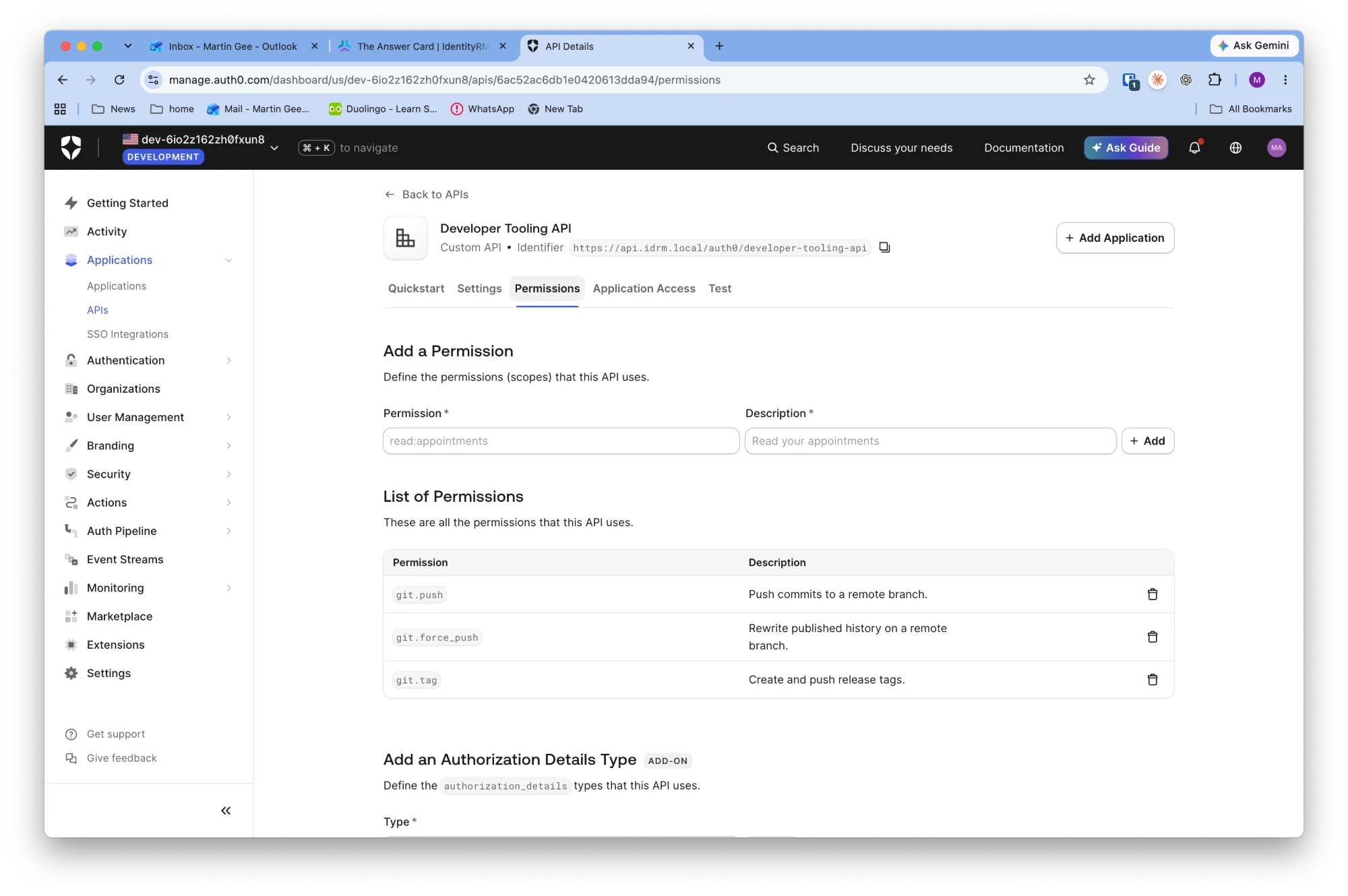Switch to the Quickstart tab
Viewport: 1348px width, 896px height.
coord(416,288)
